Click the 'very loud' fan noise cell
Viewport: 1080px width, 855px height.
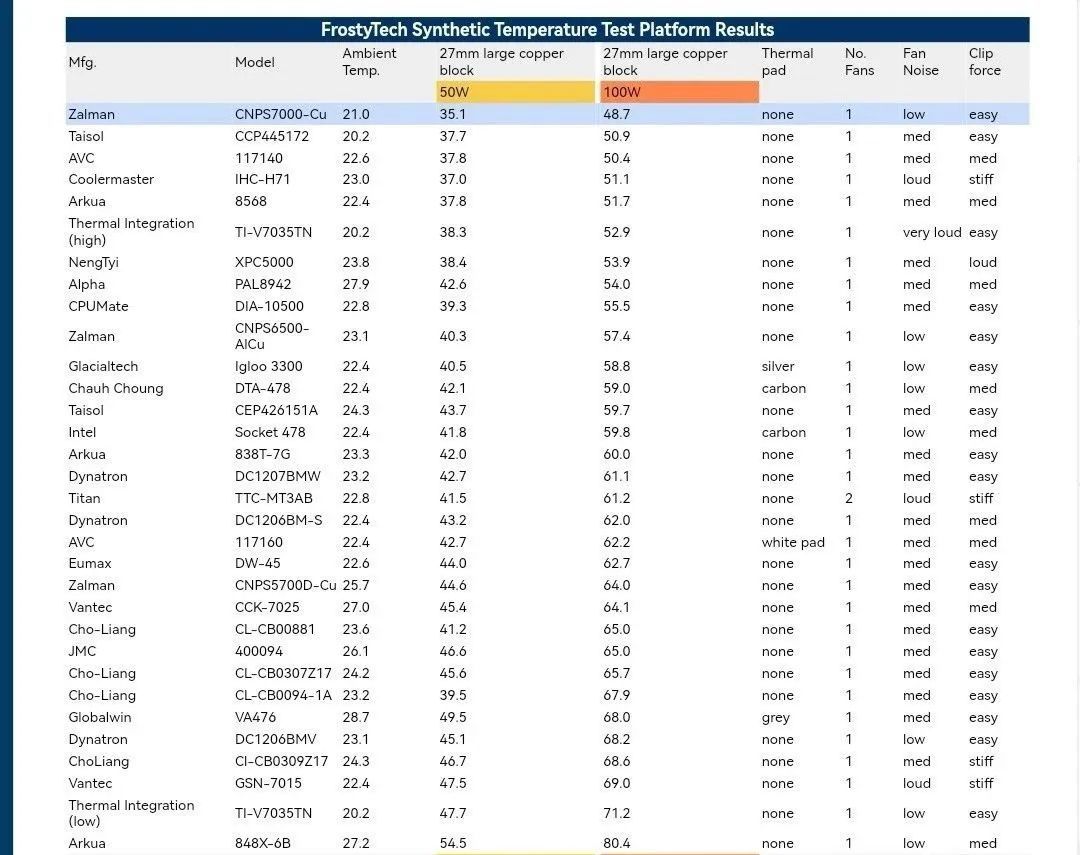(x=932, y=232)
